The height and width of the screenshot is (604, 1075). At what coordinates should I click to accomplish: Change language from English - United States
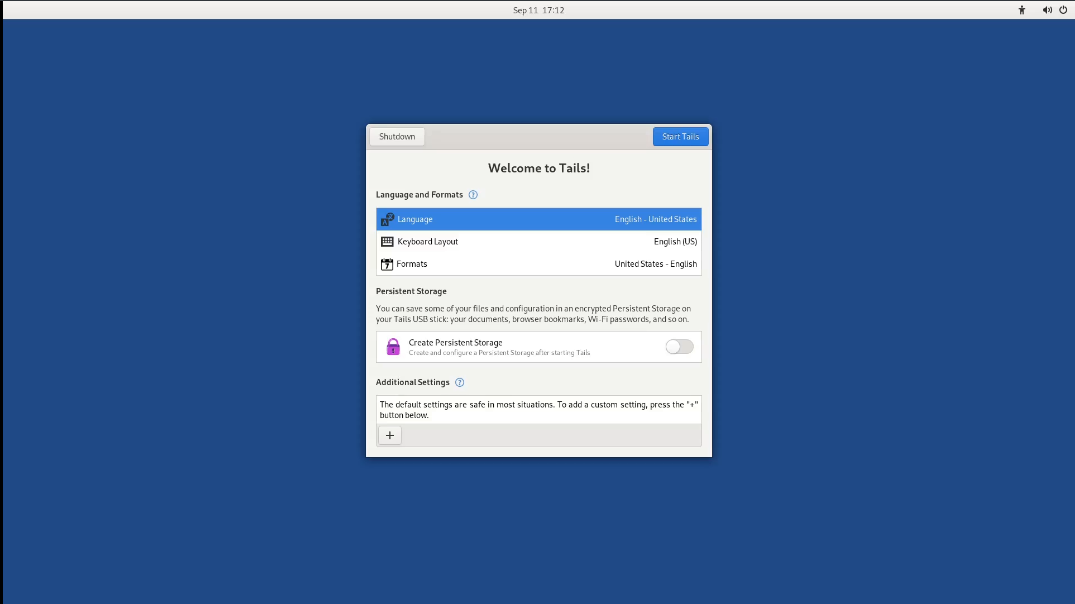point(655,219)
